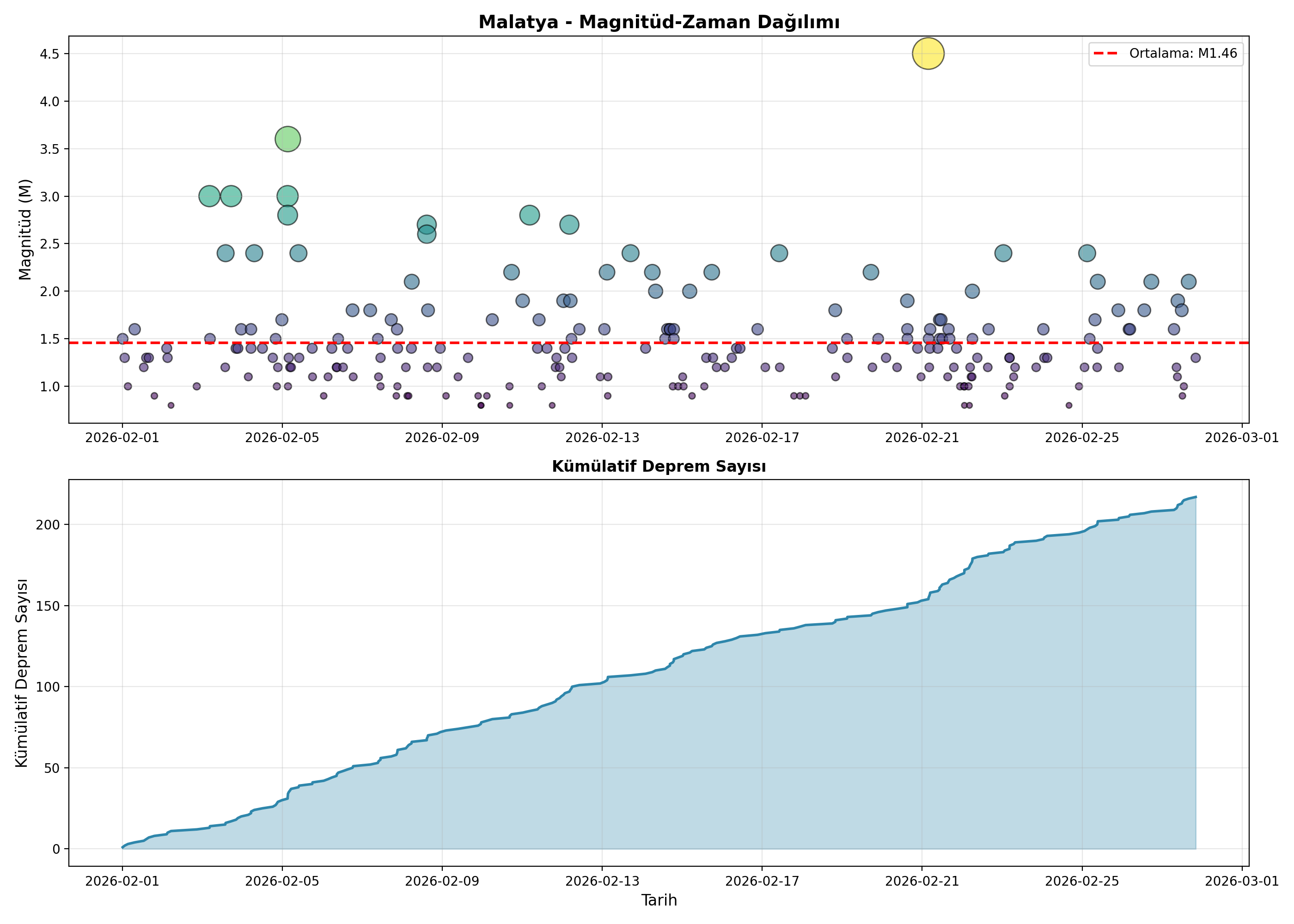1294x924 pixels.
Task: Select "2026-02-13" on the magnitude chart axis
Action: click(x=602, y=438)
